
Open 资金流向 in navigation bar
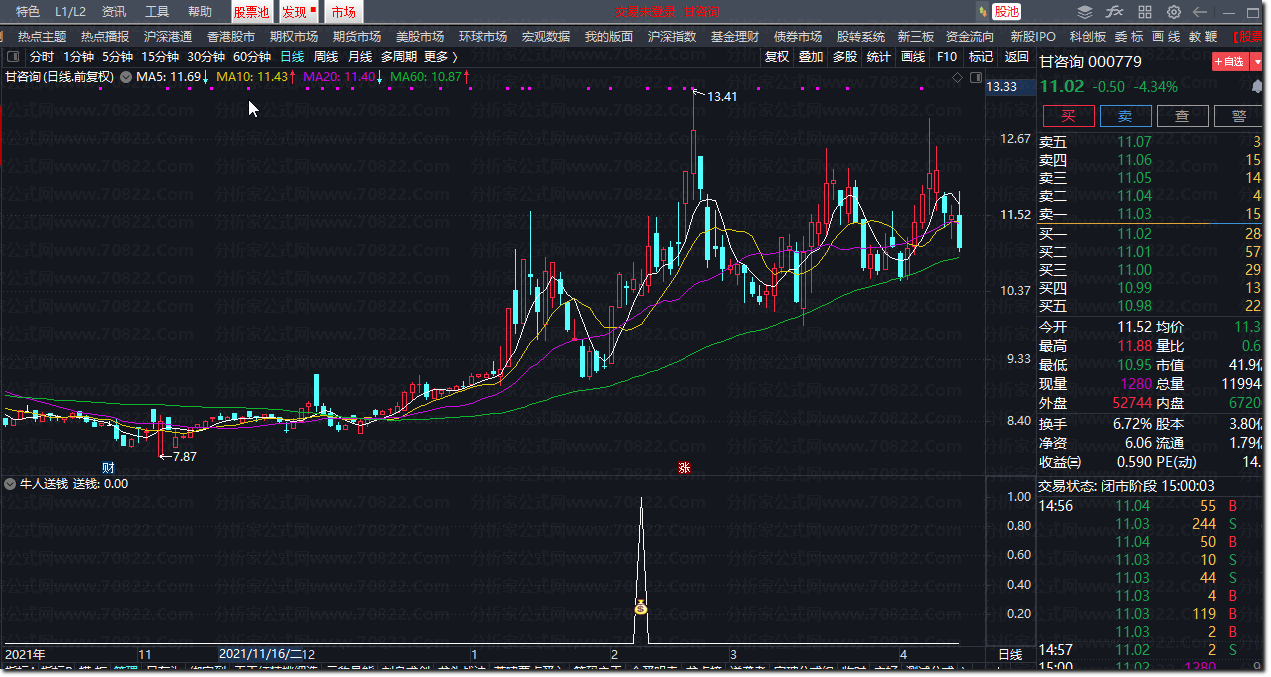pyautogui.click(x=970, y=36)
